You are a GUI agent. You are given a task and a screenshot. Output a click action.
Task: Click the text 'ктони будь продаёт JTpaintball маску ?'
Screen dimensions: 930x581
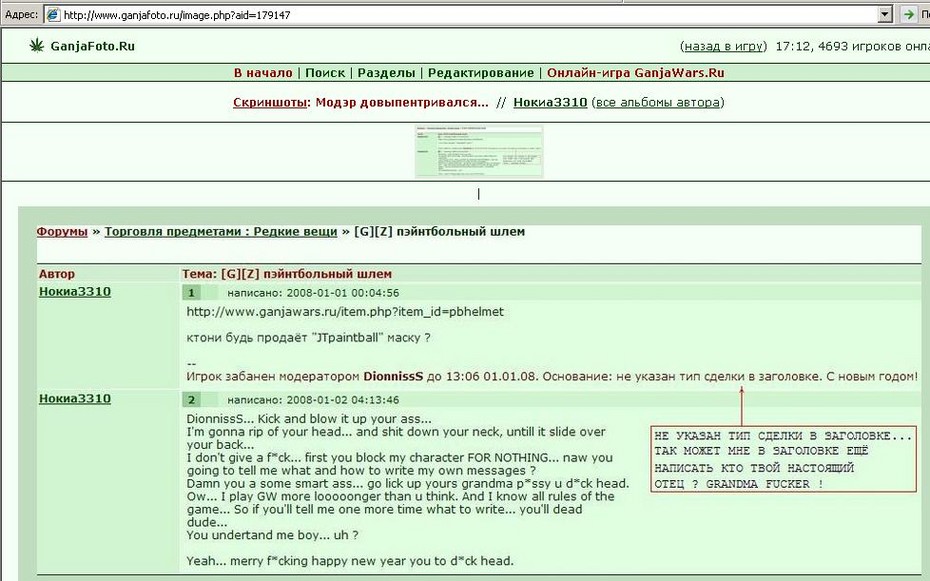coord(308,338)
